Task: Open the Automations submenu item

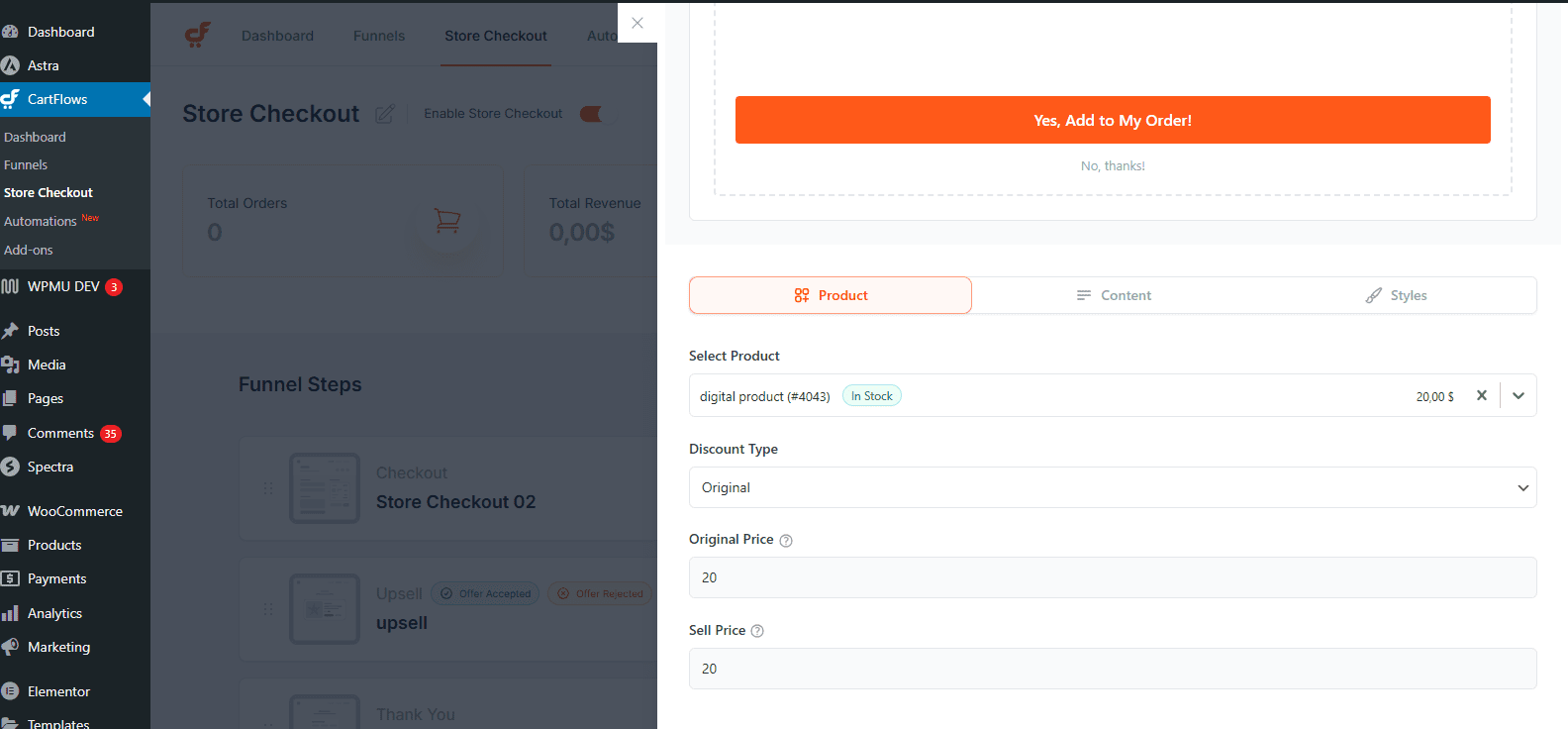Action: 41,221
